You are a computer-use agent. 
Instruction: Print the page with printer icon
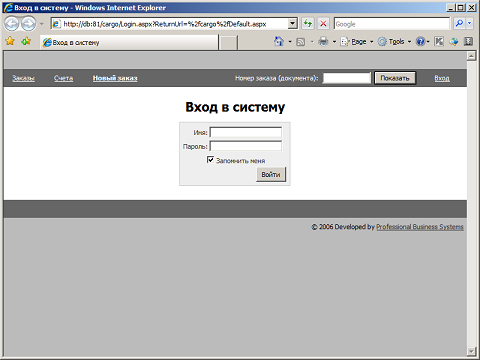[323, 42]
